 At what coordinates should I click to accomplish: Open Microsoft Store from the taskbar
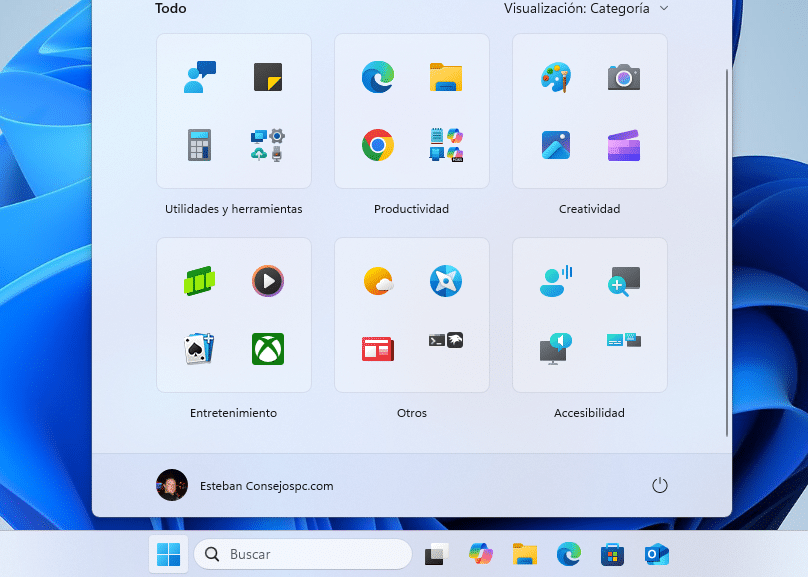pos(613,553)
